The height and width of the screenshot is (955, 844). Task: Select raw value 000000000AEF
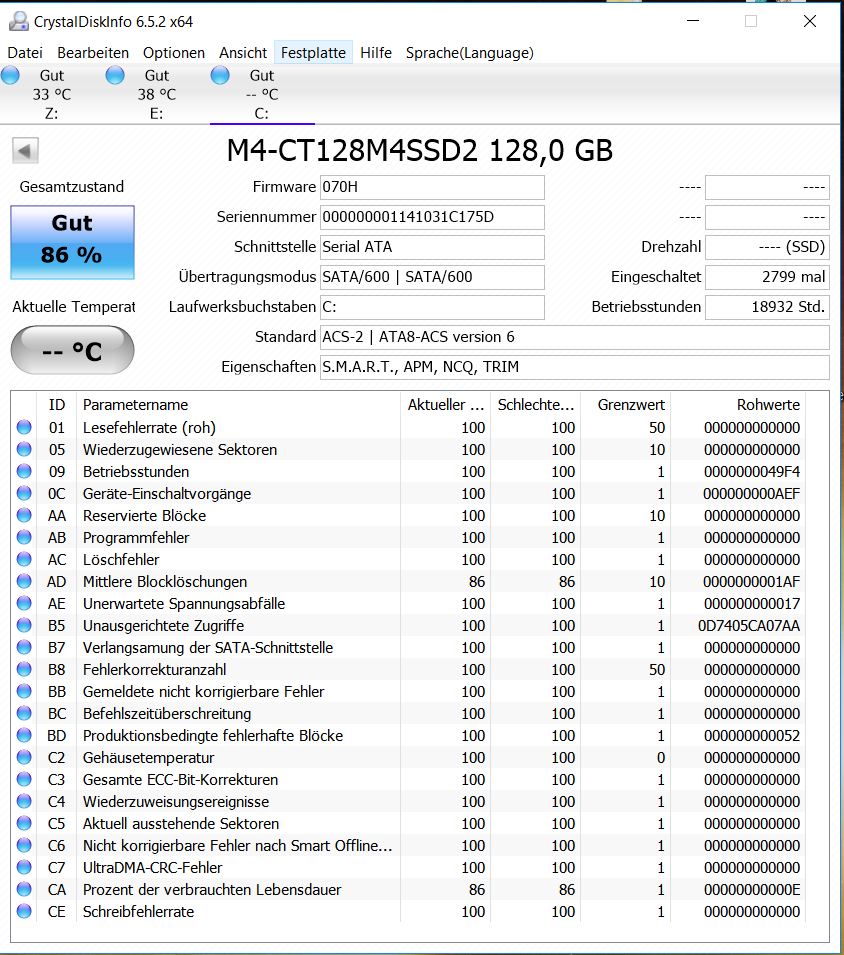point(751,493)
